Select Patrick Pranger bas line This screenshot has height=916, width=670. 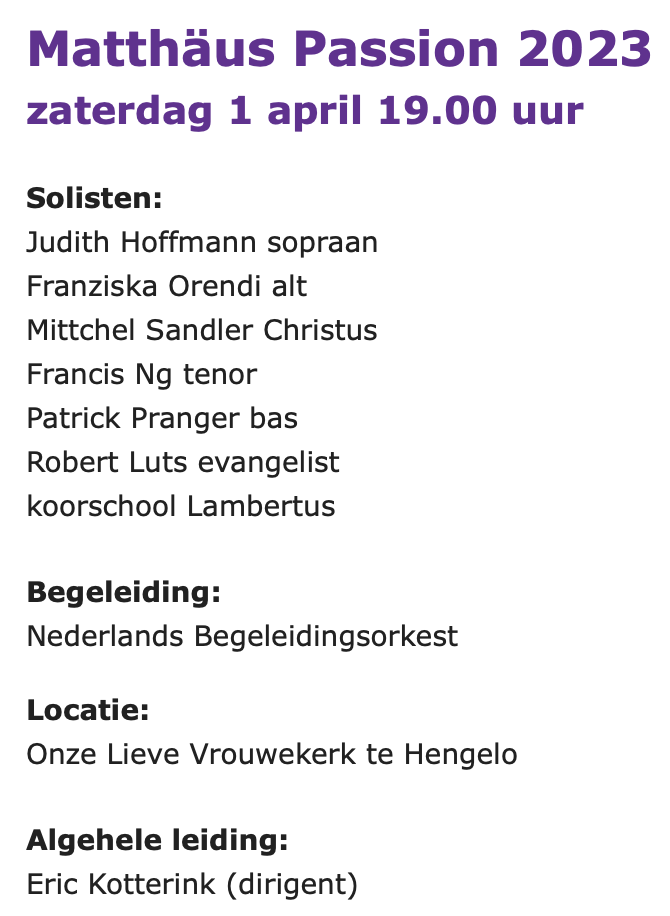coord(162,418)
